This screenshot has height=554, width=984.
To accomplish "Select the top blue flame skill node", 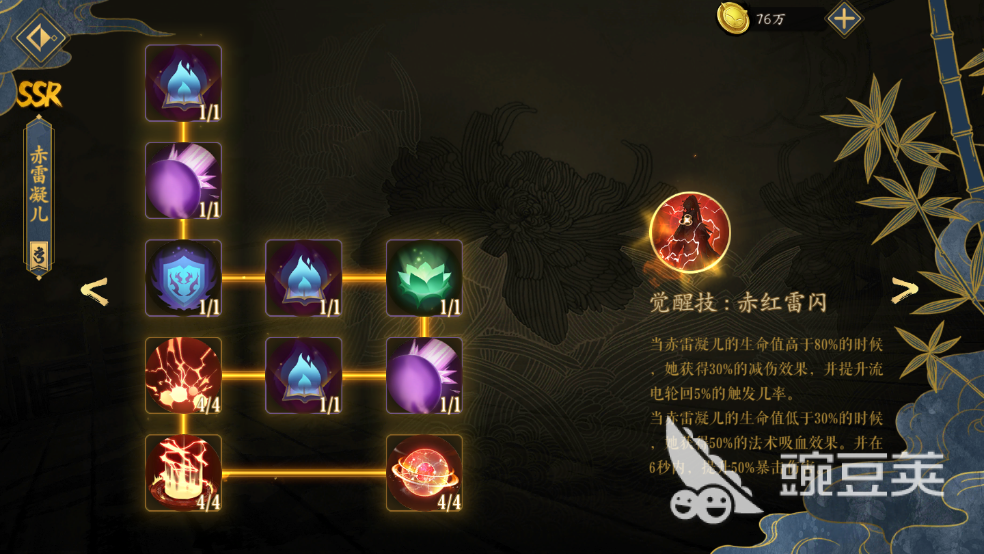I will (x=183, y=83).
